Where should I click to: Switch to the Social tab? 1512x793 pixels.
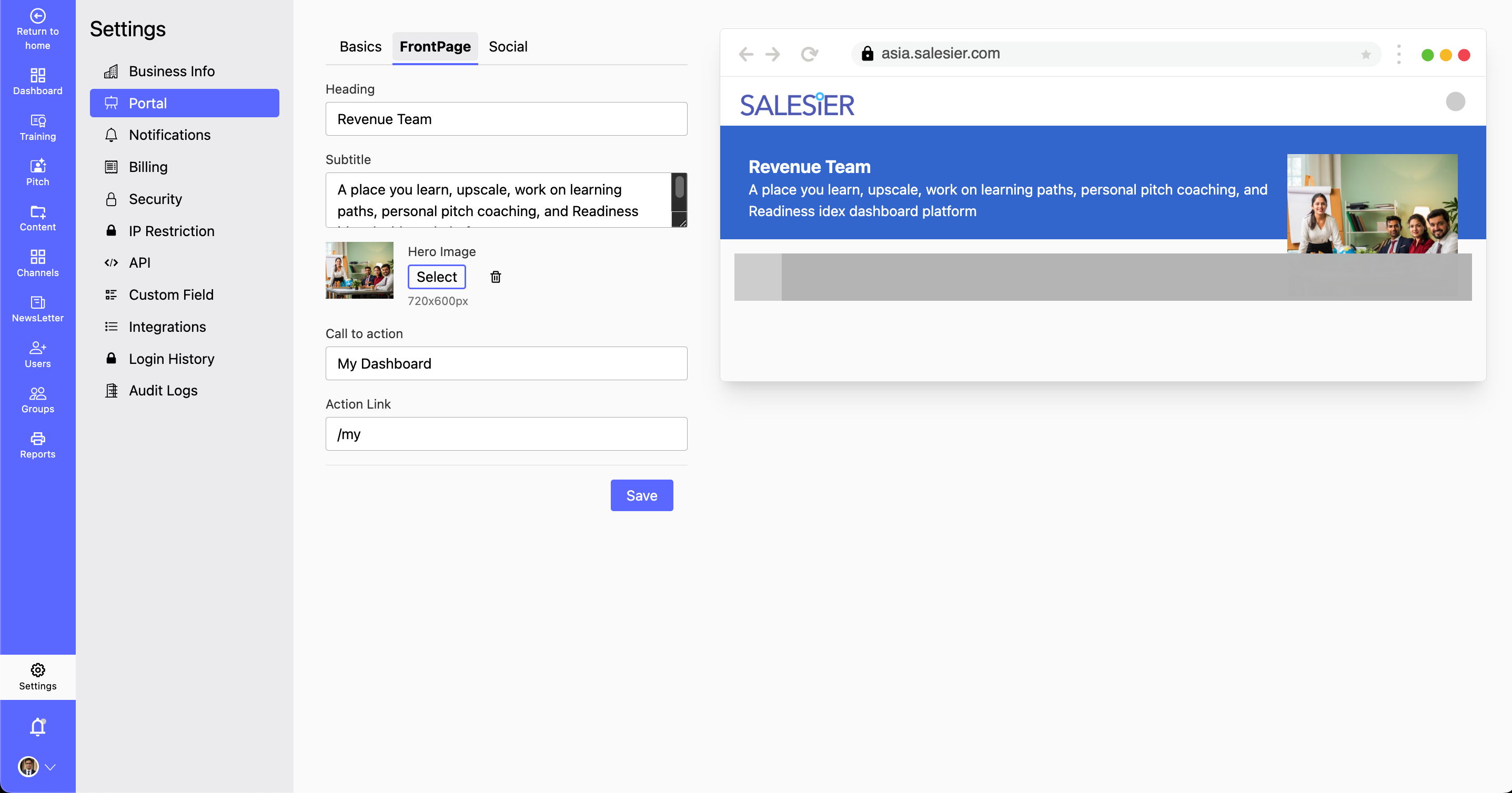tap(508, 46)
